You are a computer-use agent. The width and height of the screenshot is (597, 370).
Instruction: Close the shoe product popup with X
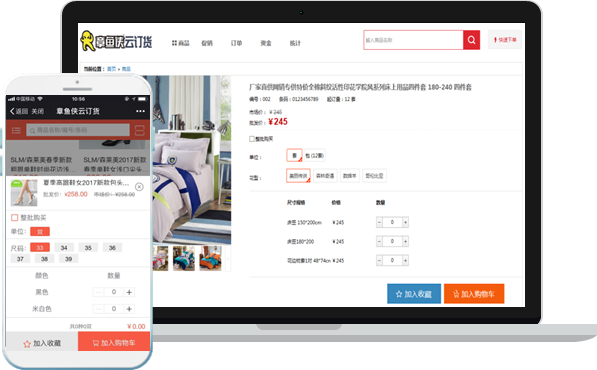[x=139, y=187]
